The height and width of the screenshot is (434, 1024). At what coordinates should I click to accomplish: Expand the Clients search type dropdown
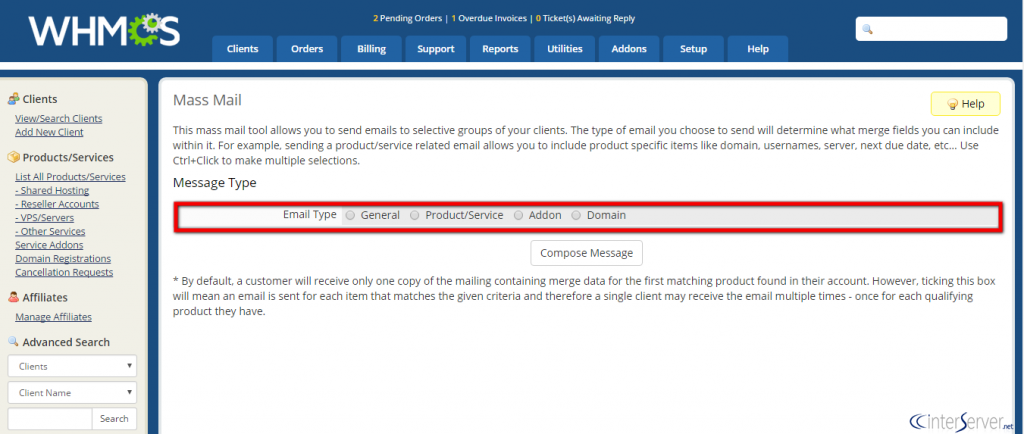[x=72, y=366]
